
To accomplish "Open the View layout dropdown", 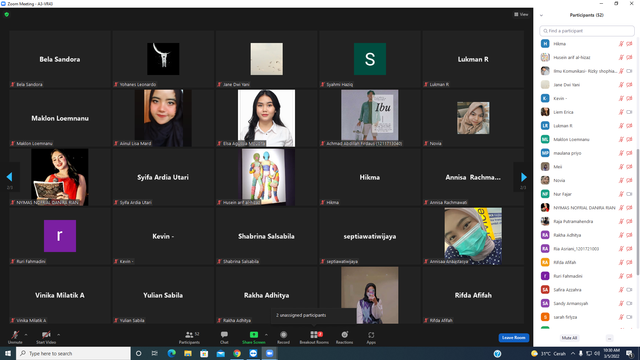I will pos(521,14).
